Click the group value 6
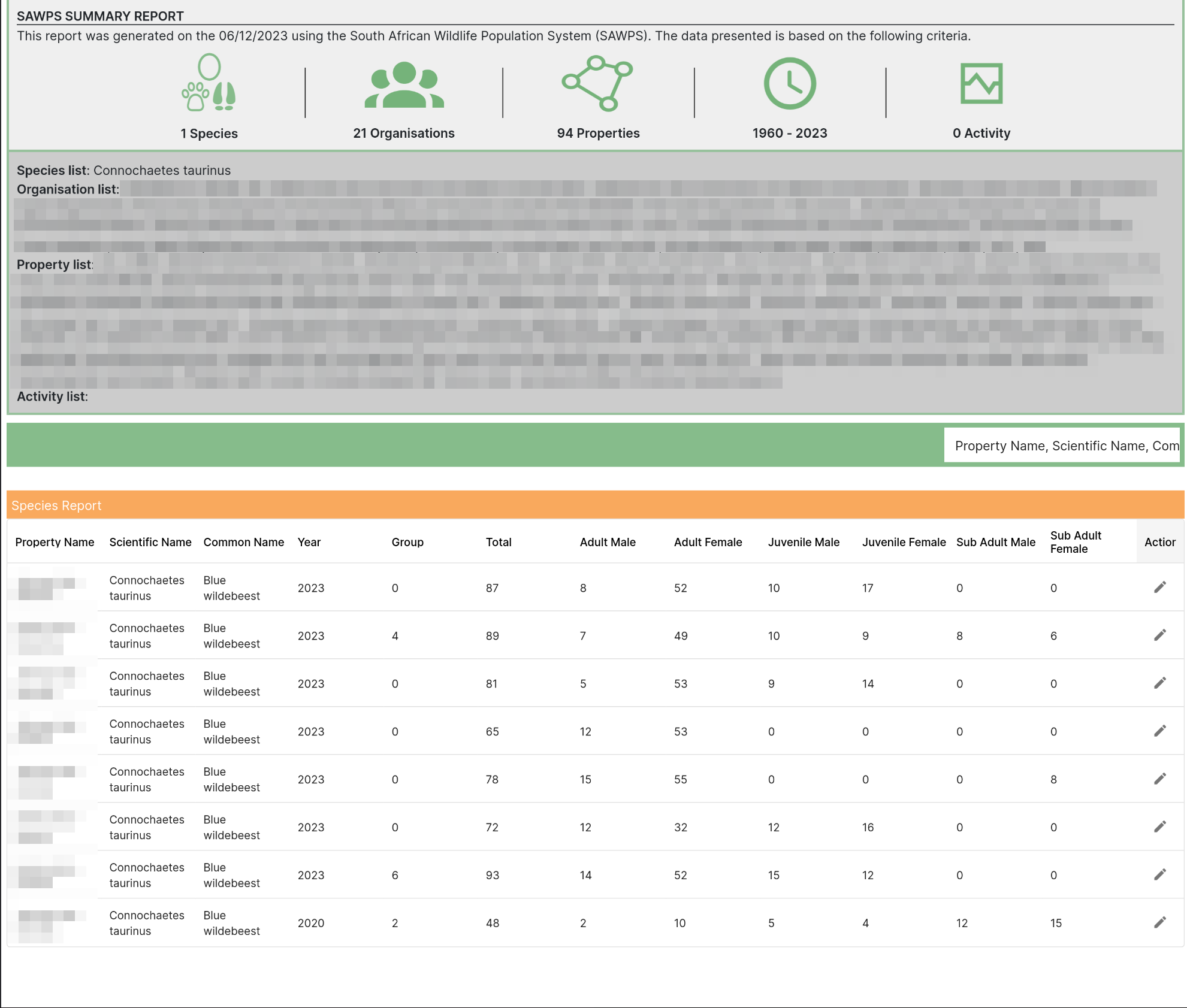This screenshot has width=1187, height=1008. click(395, 875)
